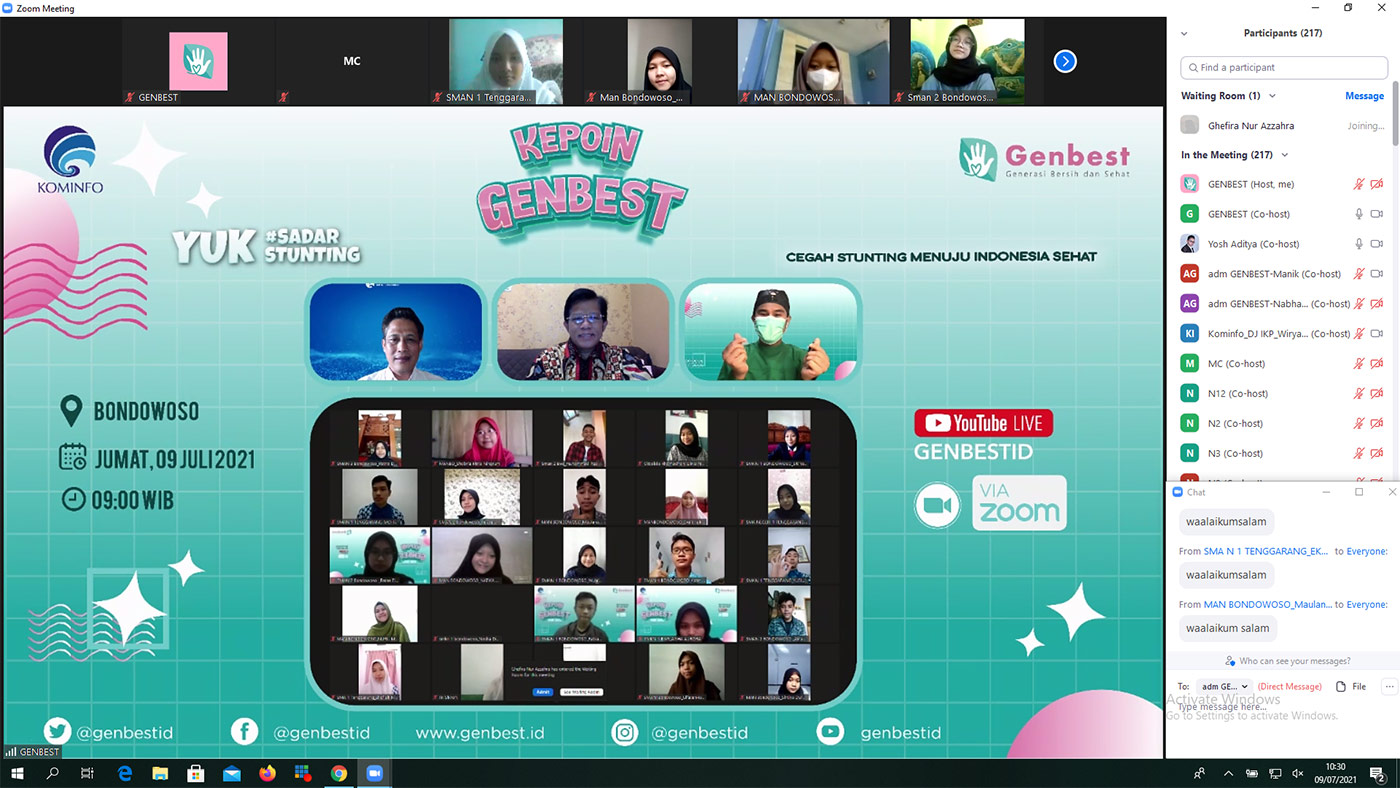
Task: Click sender SMA N 1 TENGGARANG_EK name
Action: tap(1265, 551)
